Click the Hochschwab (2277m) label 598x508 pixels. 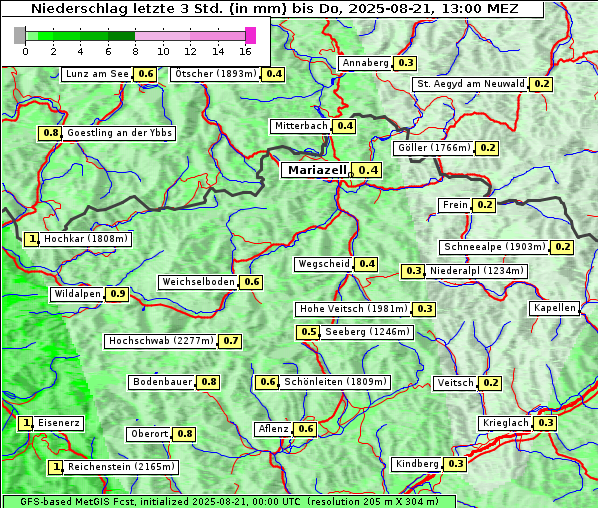coord(161,341)
